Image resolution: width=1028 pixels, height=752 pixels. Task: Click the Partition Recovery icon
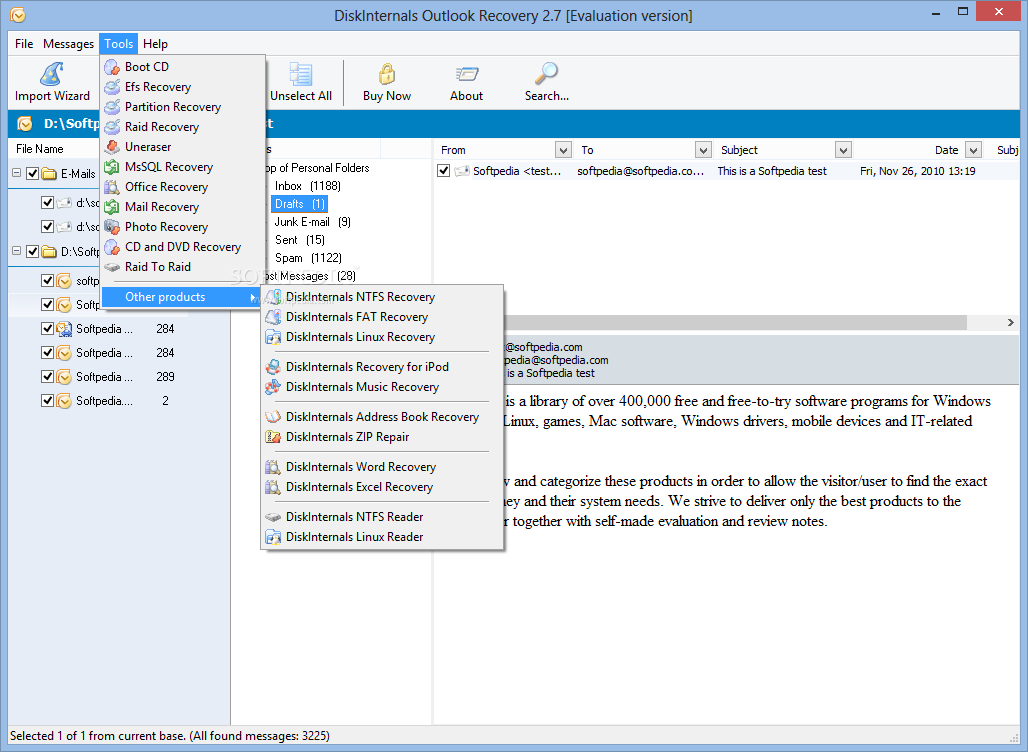pos(112,107)
